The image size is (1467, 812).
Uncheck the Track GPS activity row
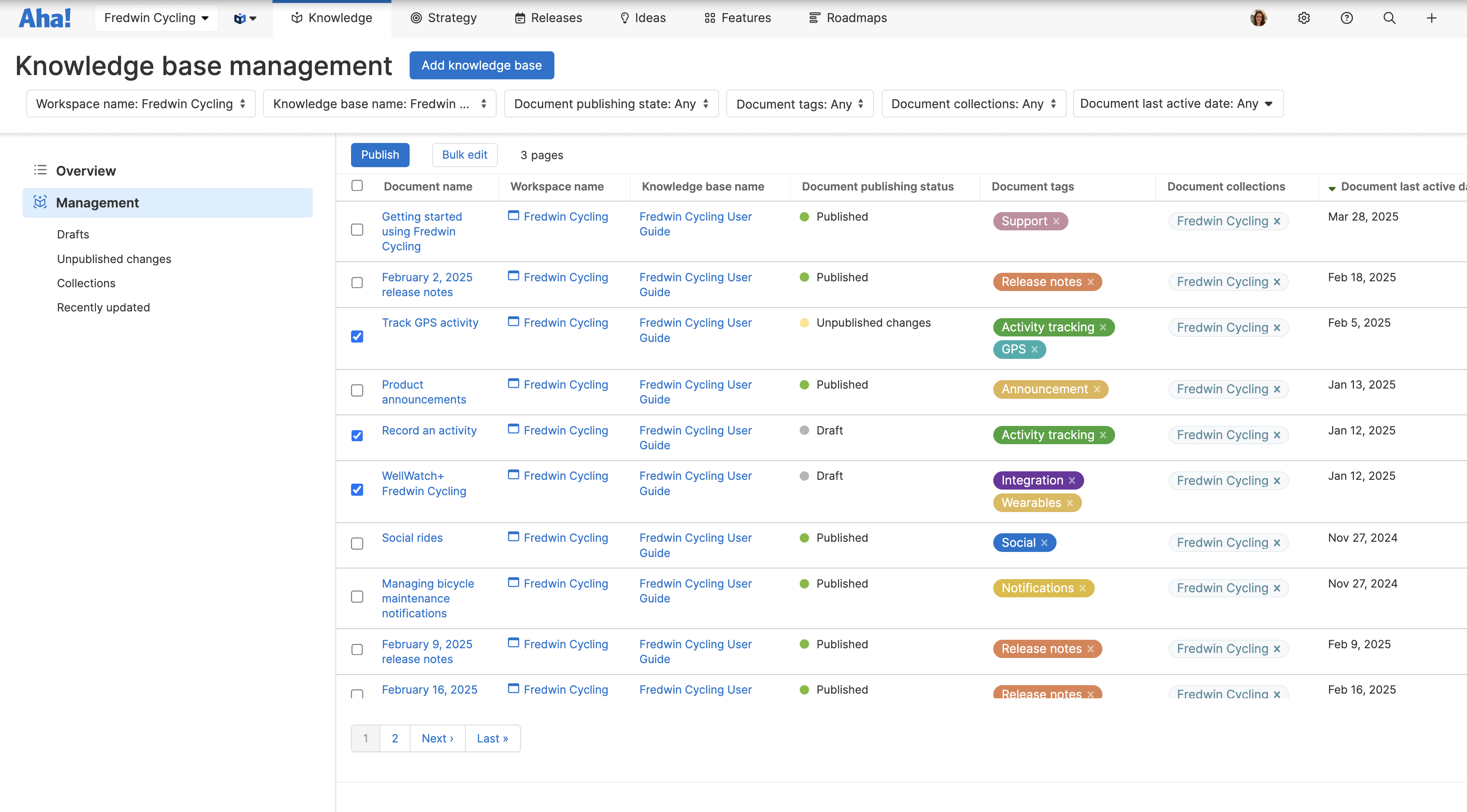point(357,336)
